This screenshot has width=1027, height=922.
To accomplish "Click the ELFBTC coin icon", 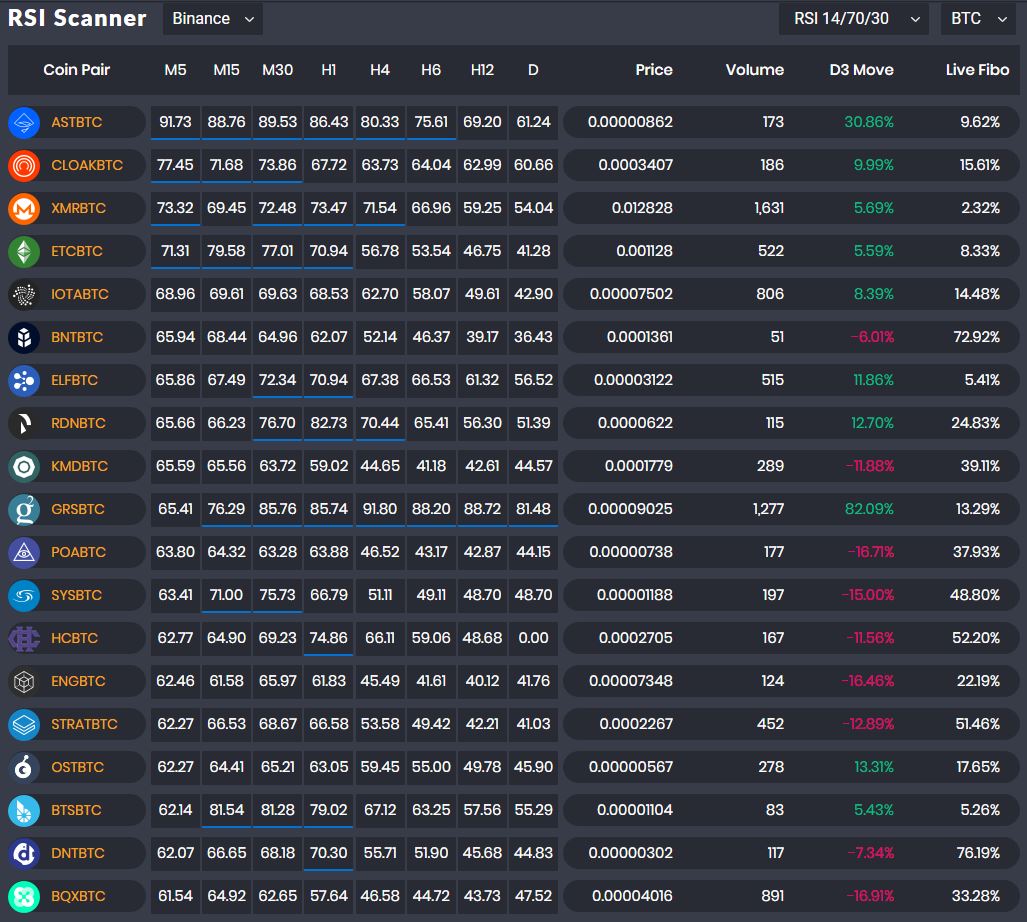I will tap(24, 380).
